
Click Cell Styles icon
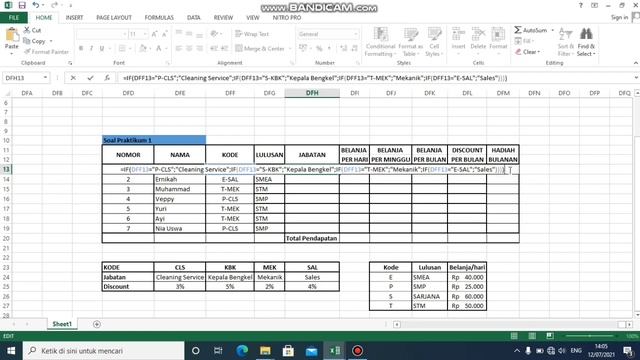point(434,35)
